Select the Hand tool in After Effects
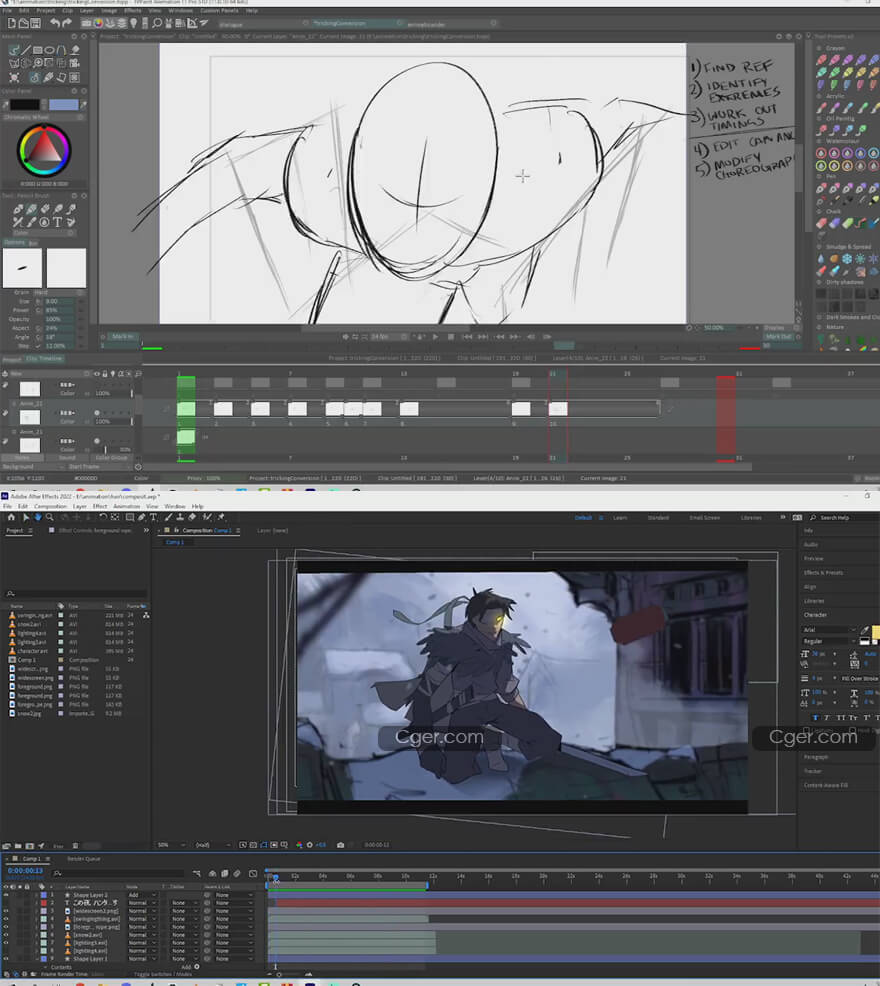Viewport: 880px width, 986px height. 38,517
